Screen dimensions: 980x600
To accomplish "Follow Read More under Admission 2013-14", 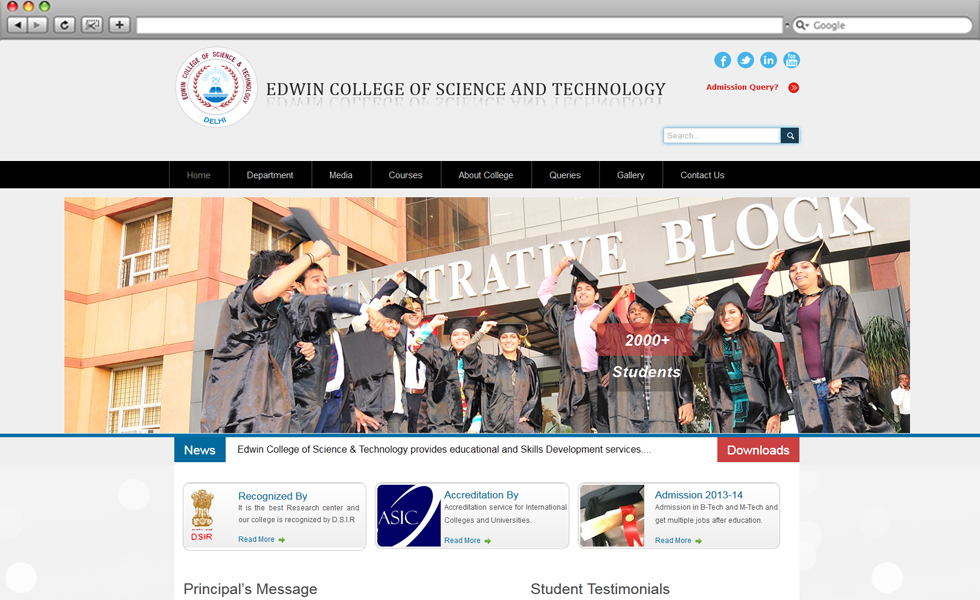I will pos(674,541).
